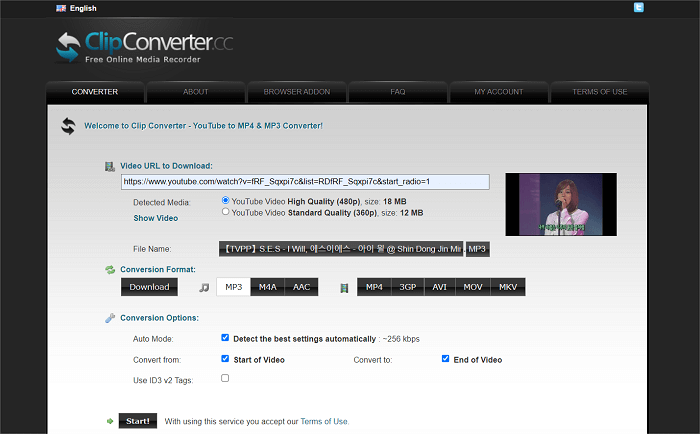
Task: Choose MOV conversion format
Action: tap(473, 287)
